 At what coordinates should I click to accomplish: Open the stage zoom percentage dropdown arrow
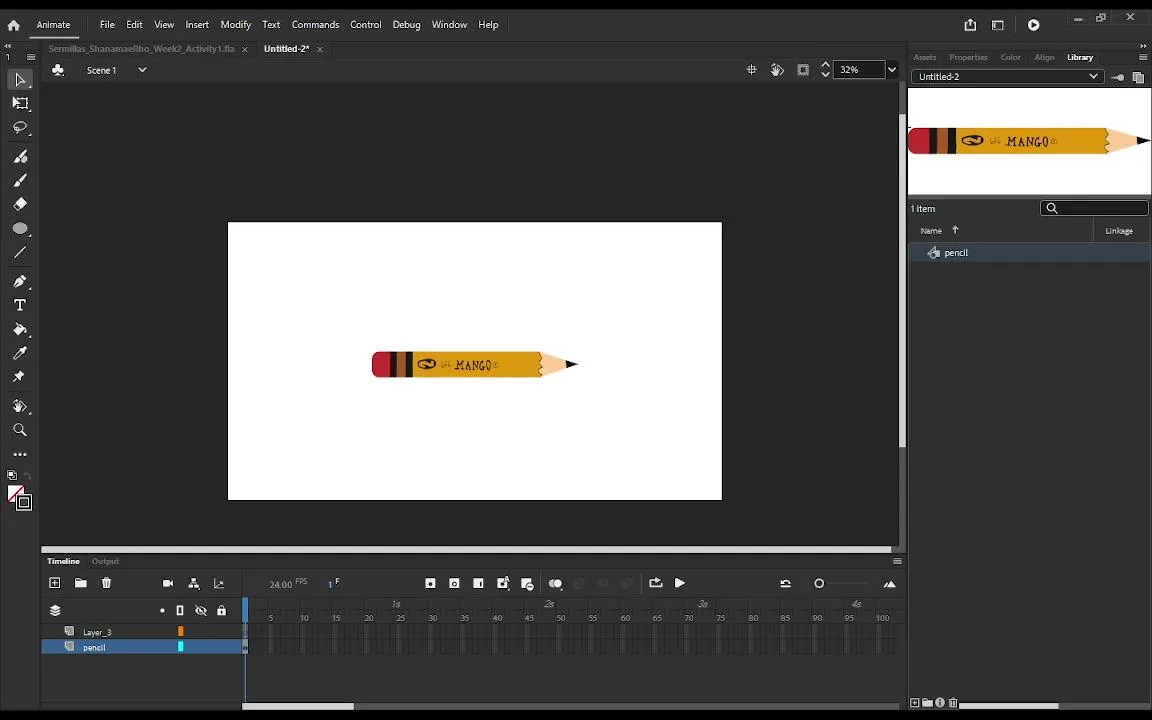pyautogui.click(x=891, y=70)
